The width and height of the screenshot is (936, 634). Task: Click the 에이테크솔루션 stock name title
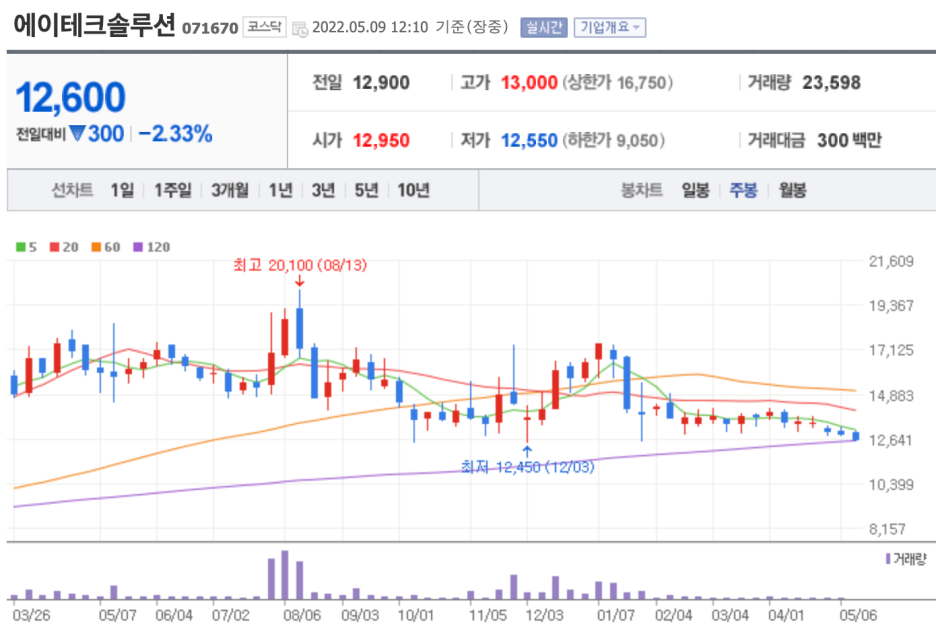[94, 25]
